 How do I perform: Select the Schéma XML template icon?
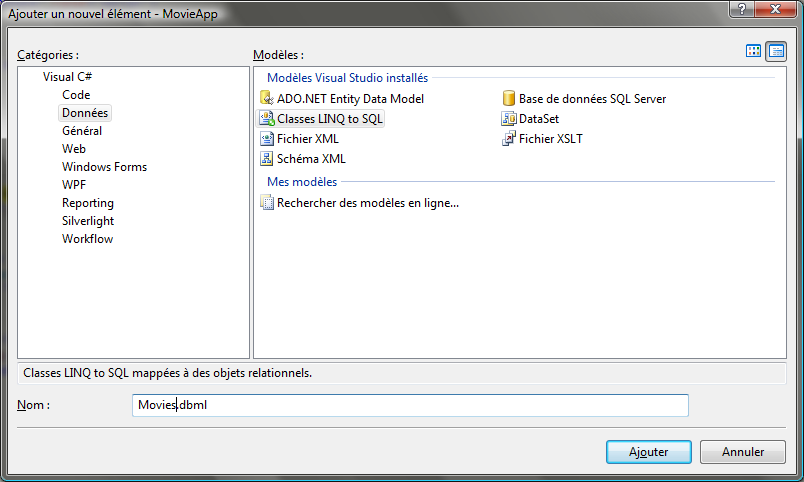267,159
